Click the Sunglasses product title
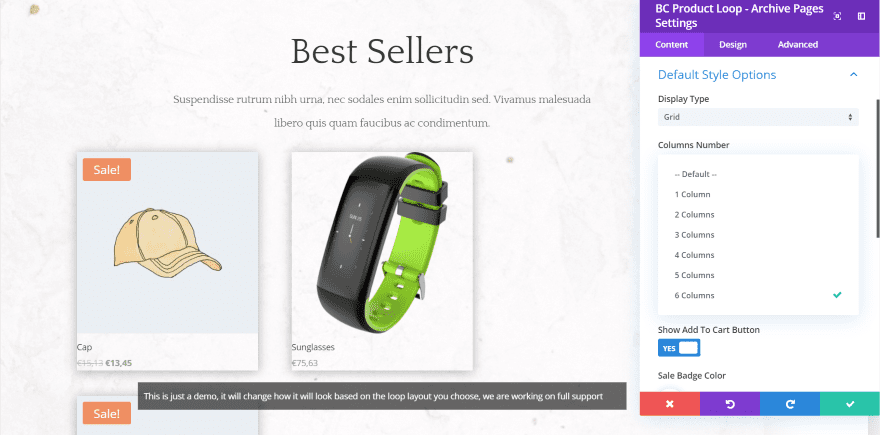Screen dimensions: 880x435 click(313, 347)
